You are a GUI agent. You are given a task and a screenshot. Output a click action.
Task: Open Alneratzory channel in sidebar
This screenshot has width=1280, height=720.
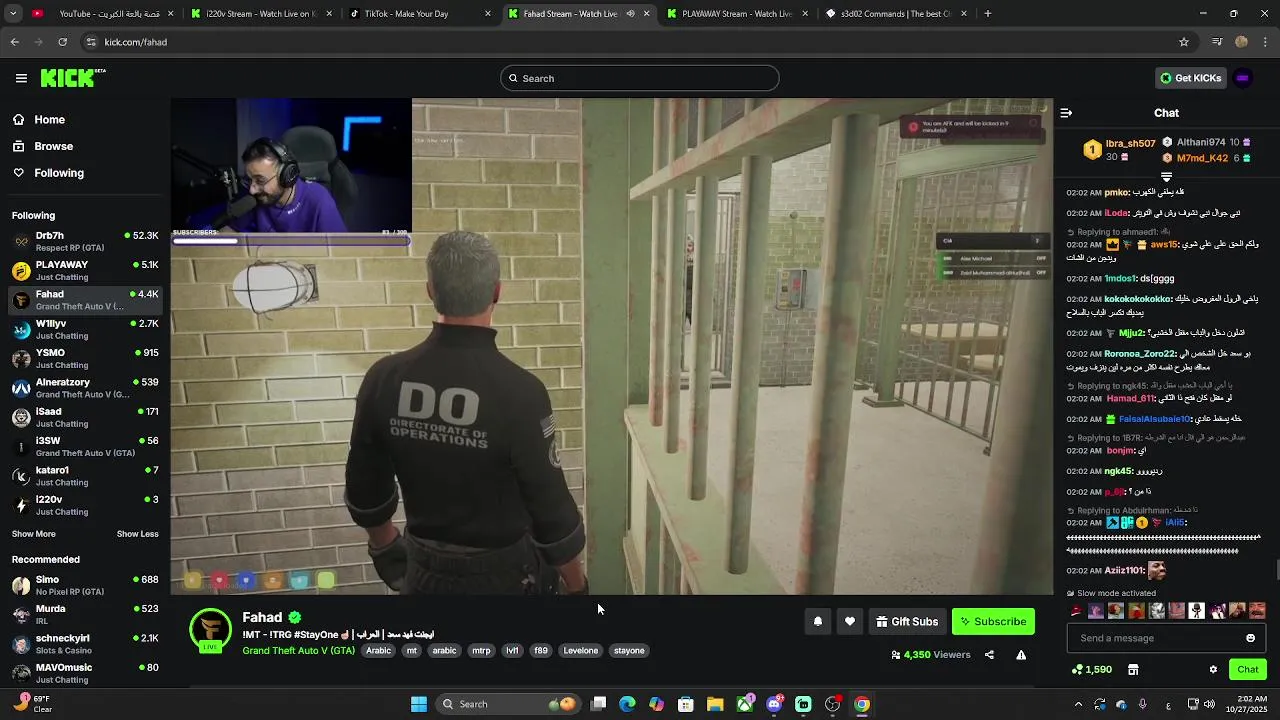(85, 388)
